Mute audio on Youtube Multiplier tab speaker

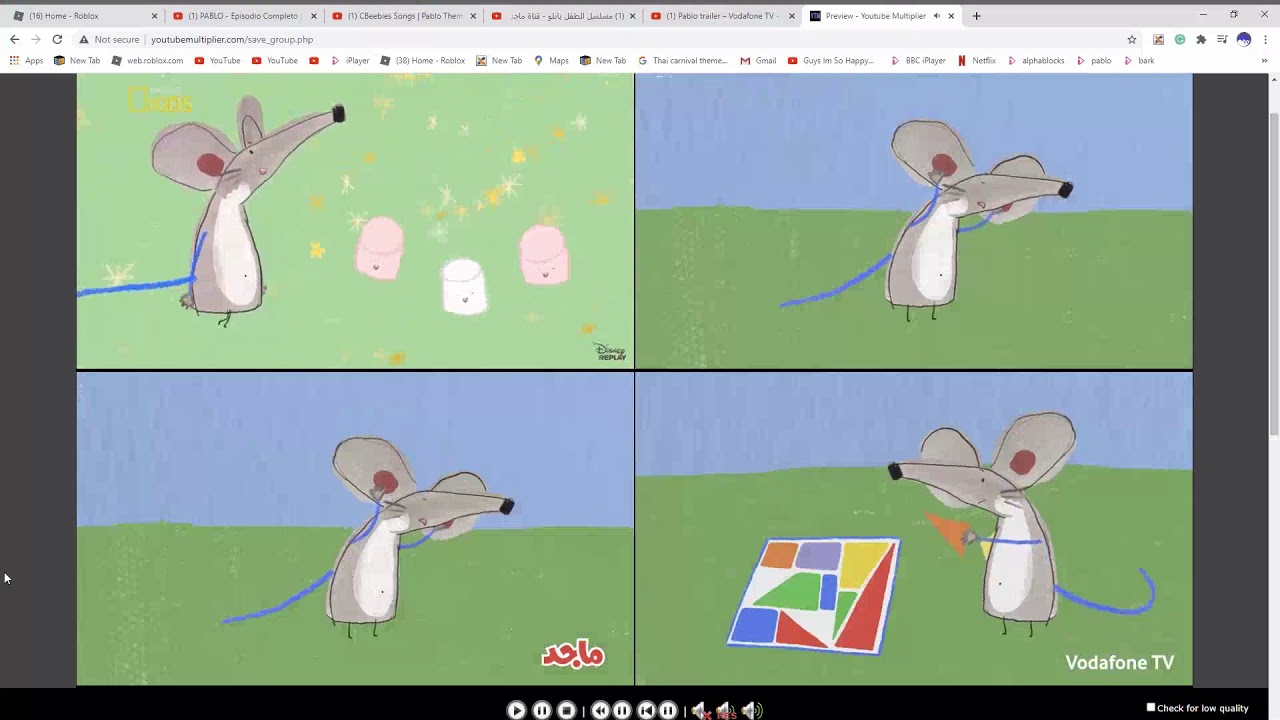pyautogui.click(x=937, y=16)
